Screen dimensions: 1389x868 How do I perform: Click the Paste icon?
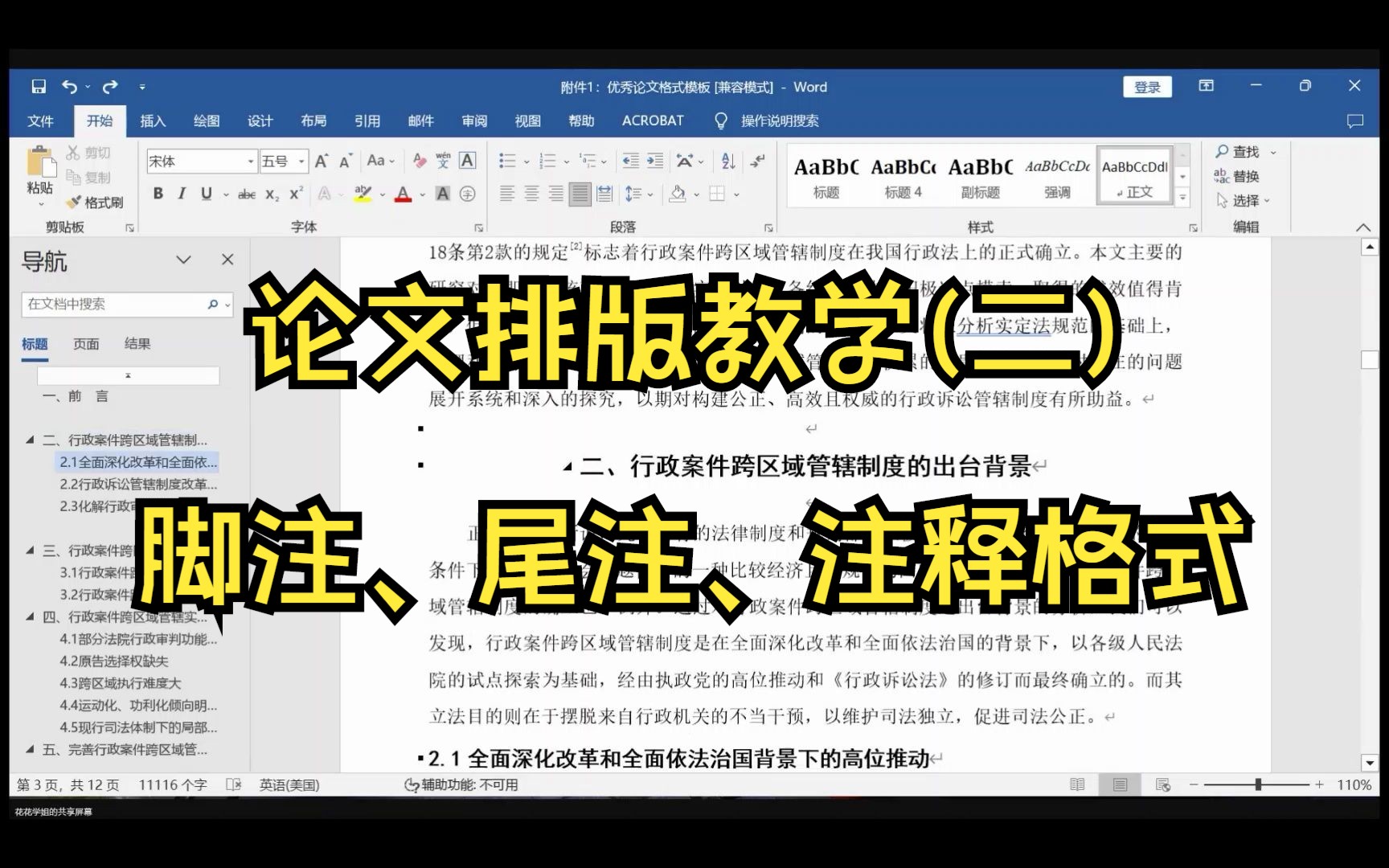[39, 162]
